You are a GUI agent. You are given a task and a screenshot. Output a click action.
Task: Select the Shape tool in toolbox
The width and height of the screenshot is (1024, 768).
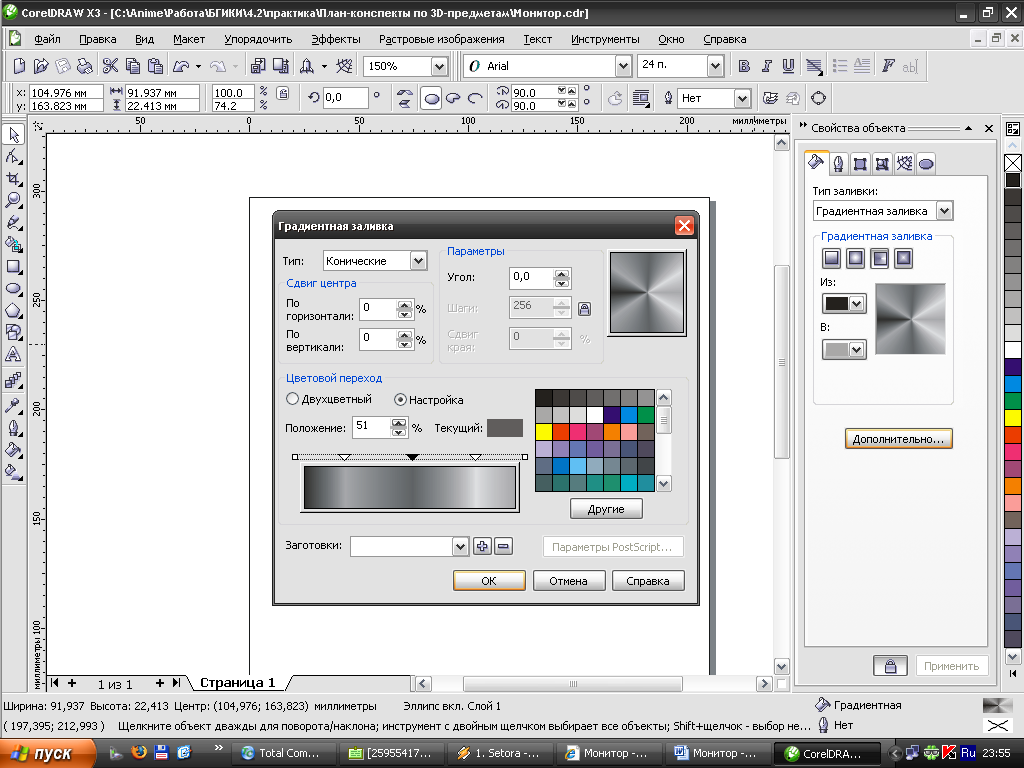(x=14, y=157)
